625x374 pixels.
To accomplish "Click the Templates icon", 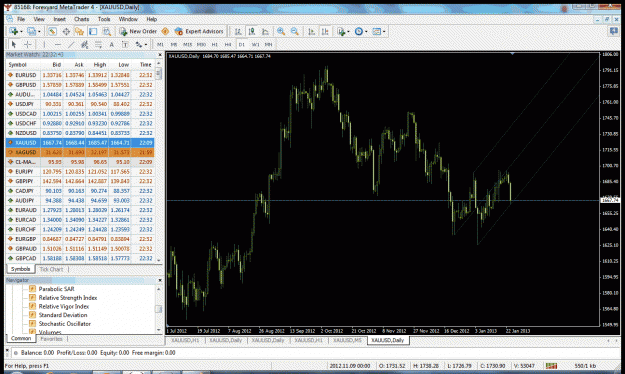I will click(x=376, y=31).
